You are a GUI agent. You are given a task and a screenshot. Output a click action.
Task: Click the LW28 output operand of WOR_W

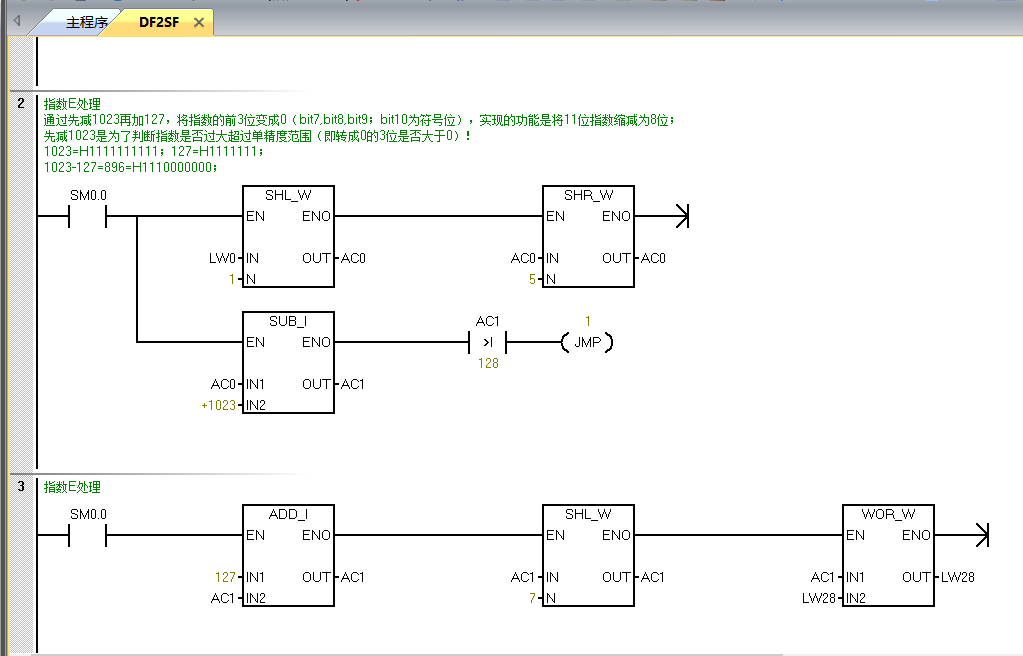(957, 577)
